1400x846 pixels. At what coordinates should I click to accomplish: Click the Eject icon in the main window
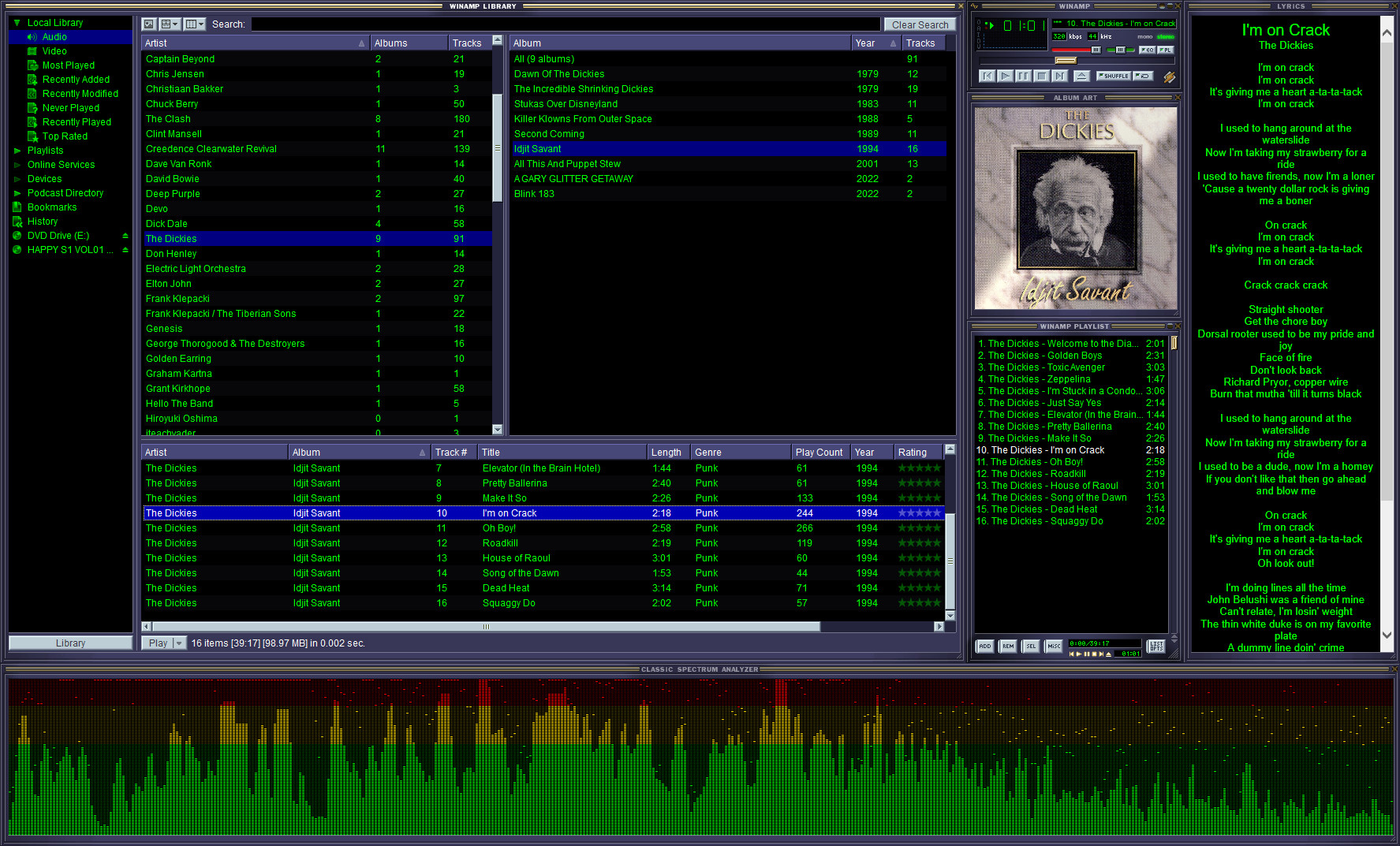click(x=1082, y=76)
